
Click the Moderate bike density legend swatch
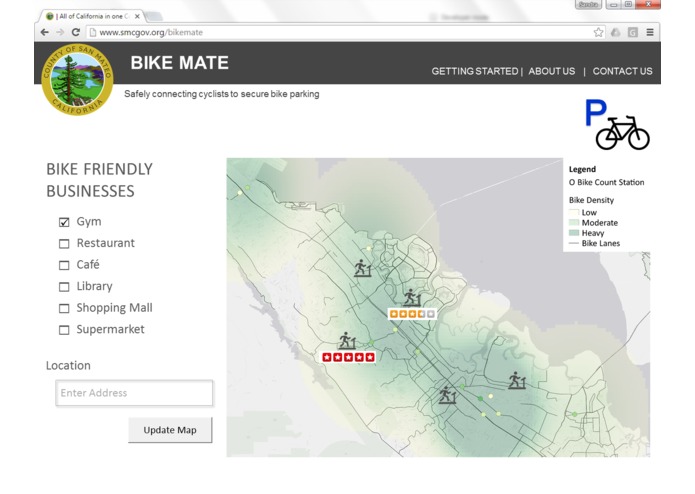point(574,223)
